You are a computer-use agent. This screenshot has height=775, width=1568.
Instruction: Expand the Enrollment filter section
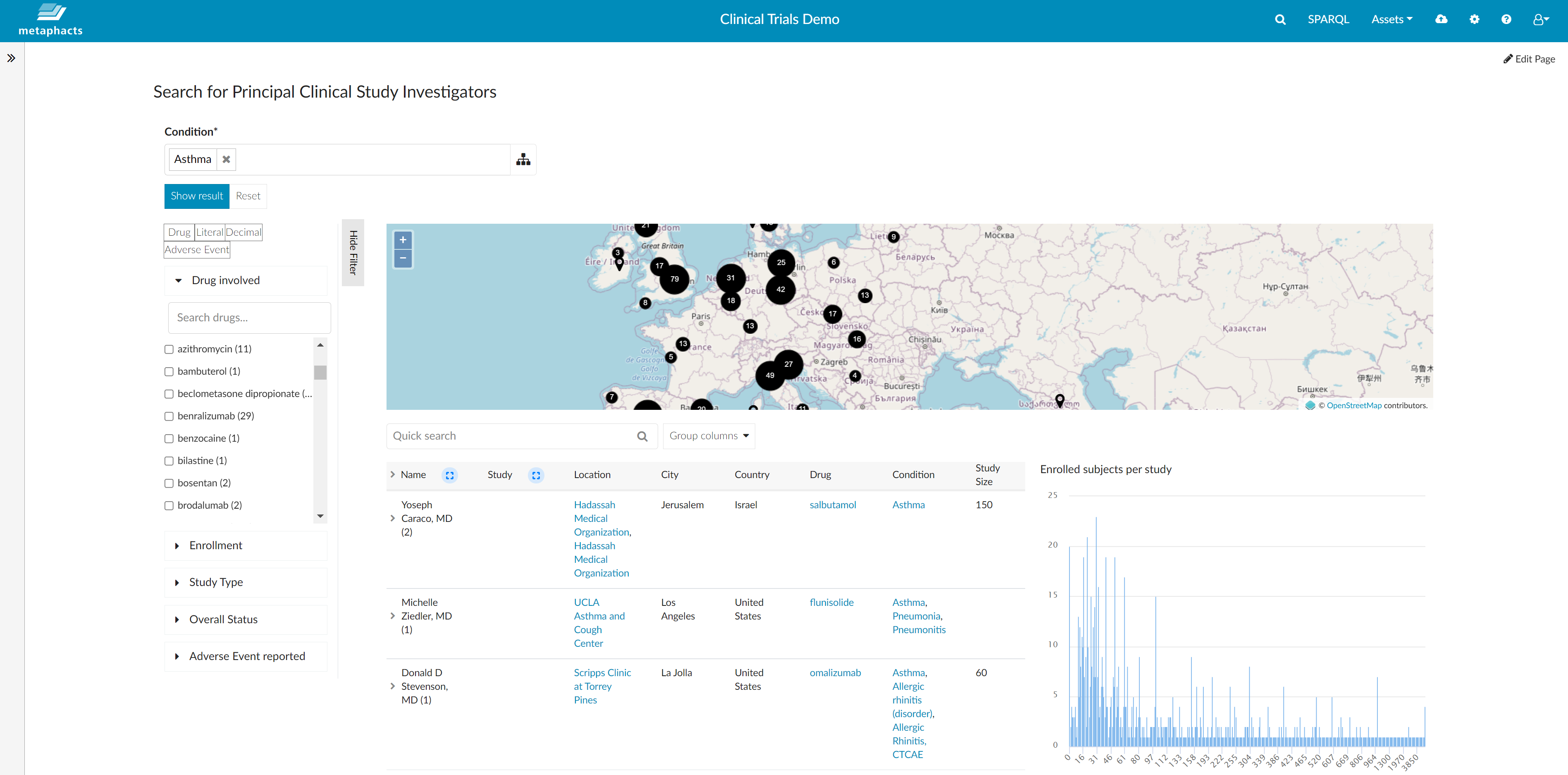pyautogui.click(x=215, y=545)
